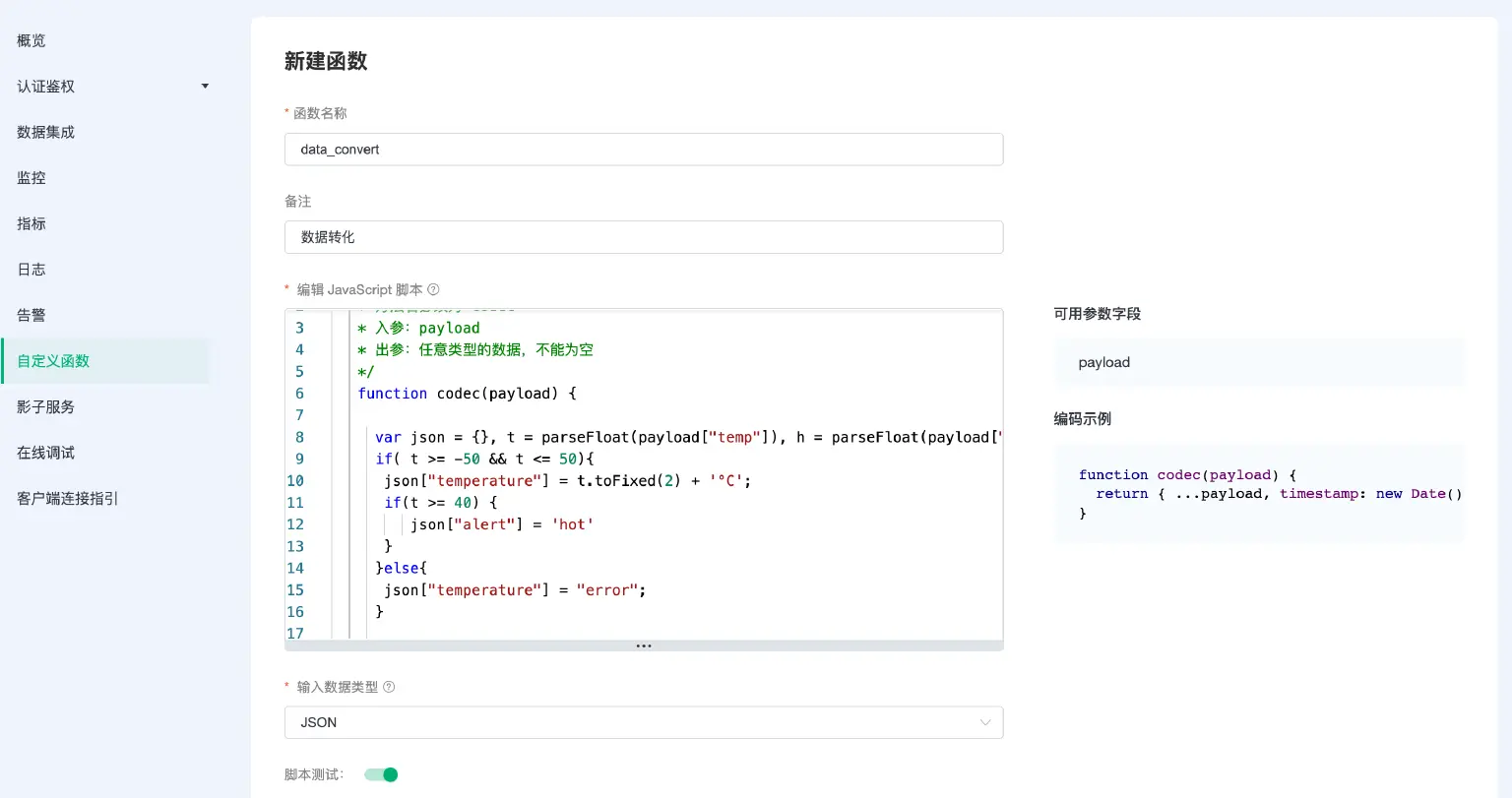The height and width of the screenshot is (798, 1512).
Task: Expand the 认证鉴权 sidebar menu arrow
Action: pos(205,87)
